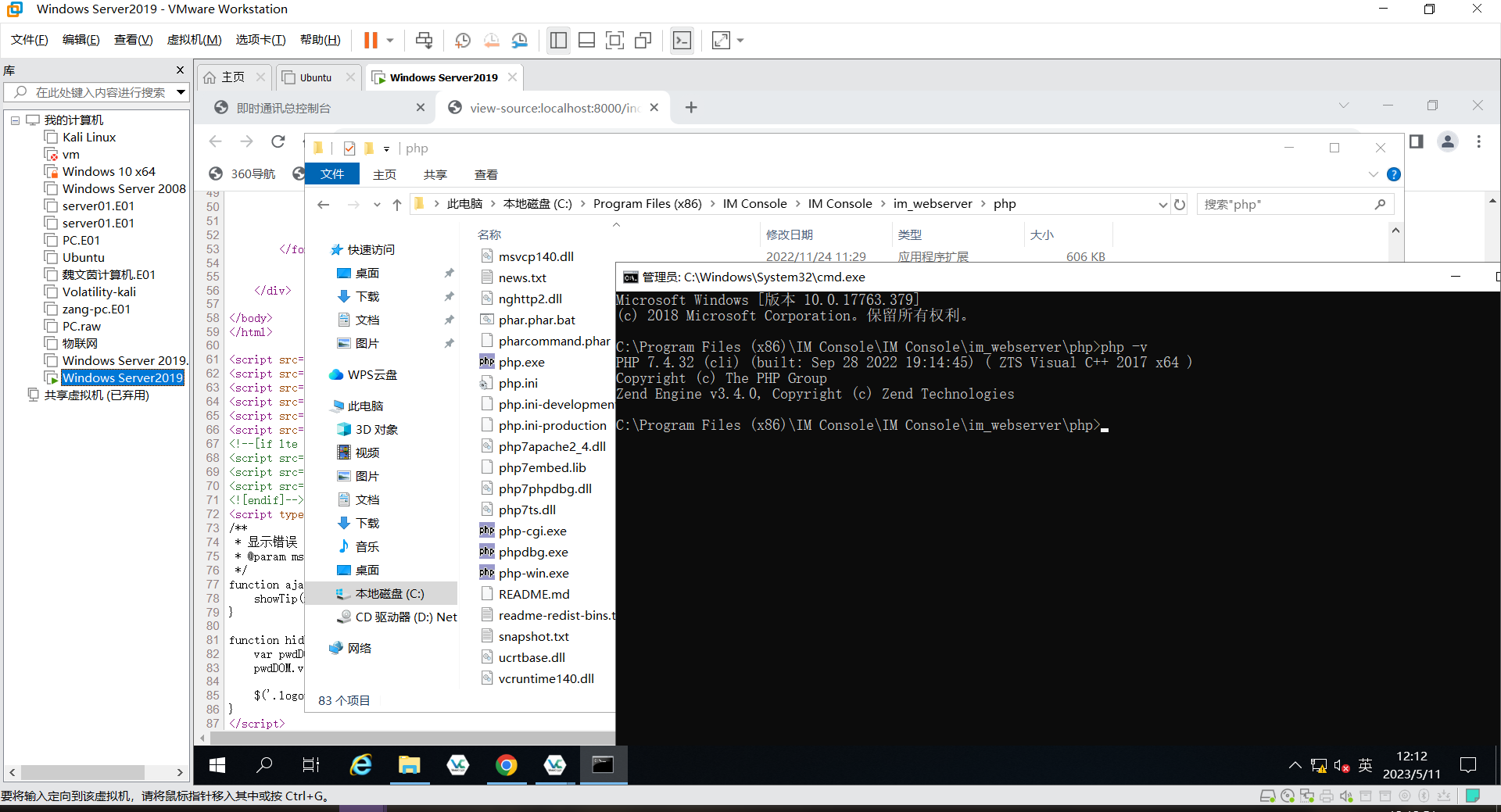Open Internet Explorer from the taskbar

pos(360,765)
